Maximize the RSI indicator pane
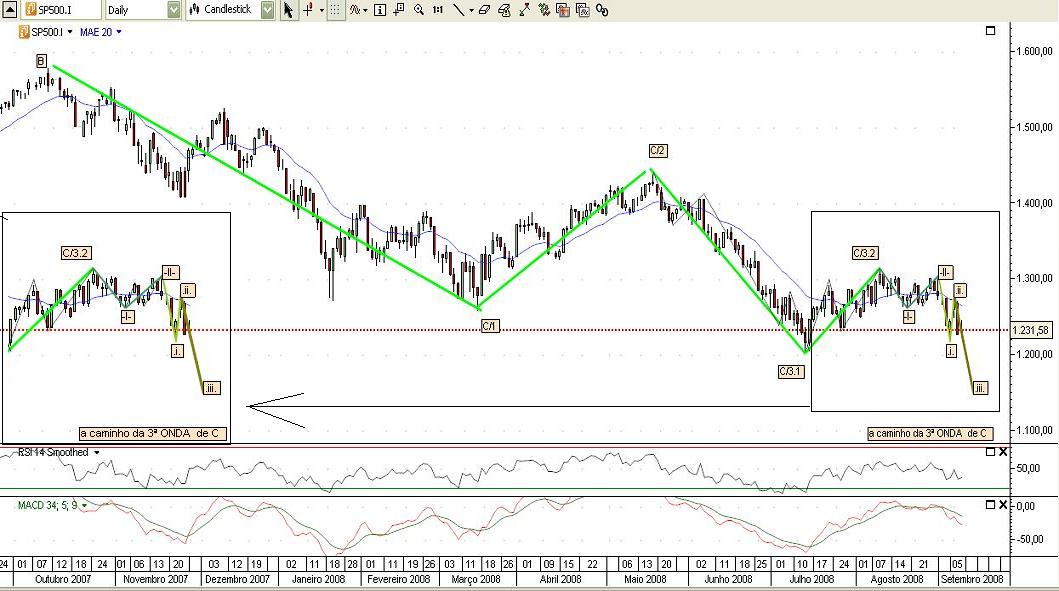 click(x=990, y=452)
